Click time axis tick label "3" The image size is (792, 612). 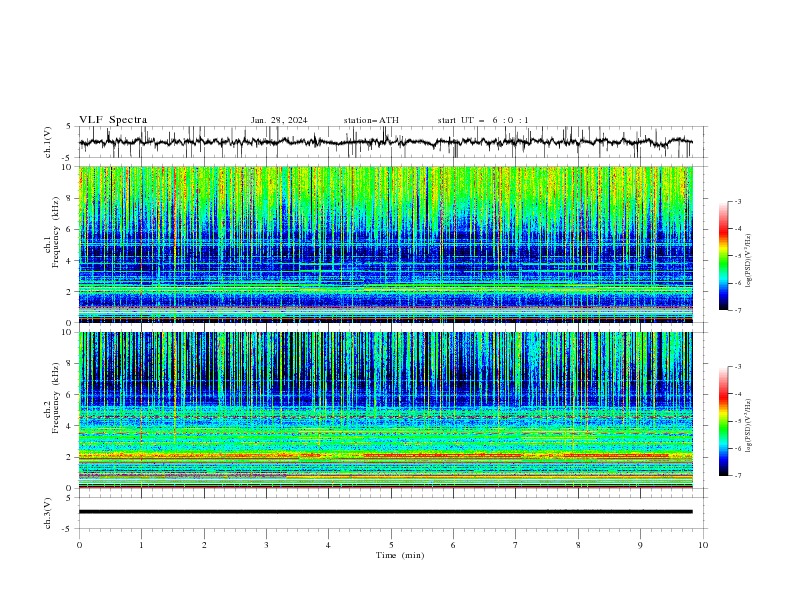pos(266,545)
